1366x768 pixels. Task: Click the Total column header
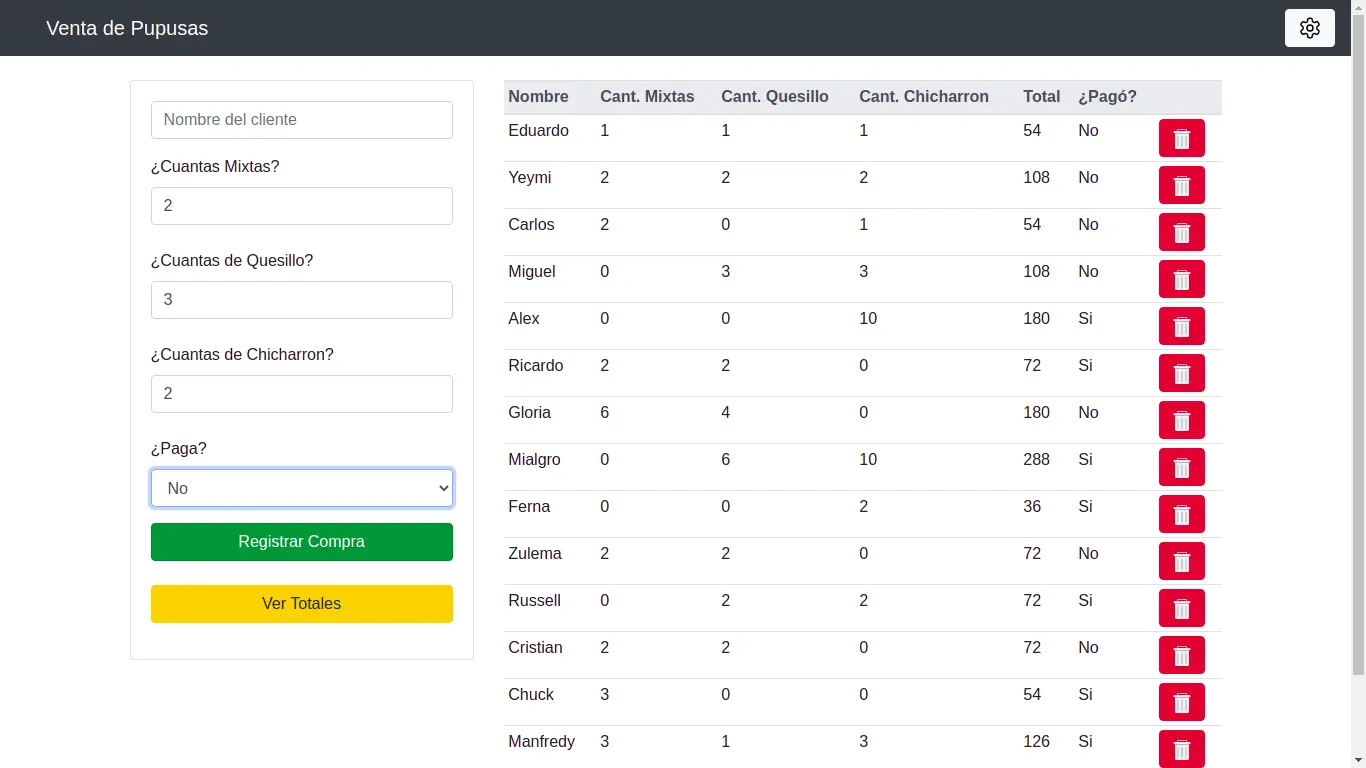click(1041, 97)
